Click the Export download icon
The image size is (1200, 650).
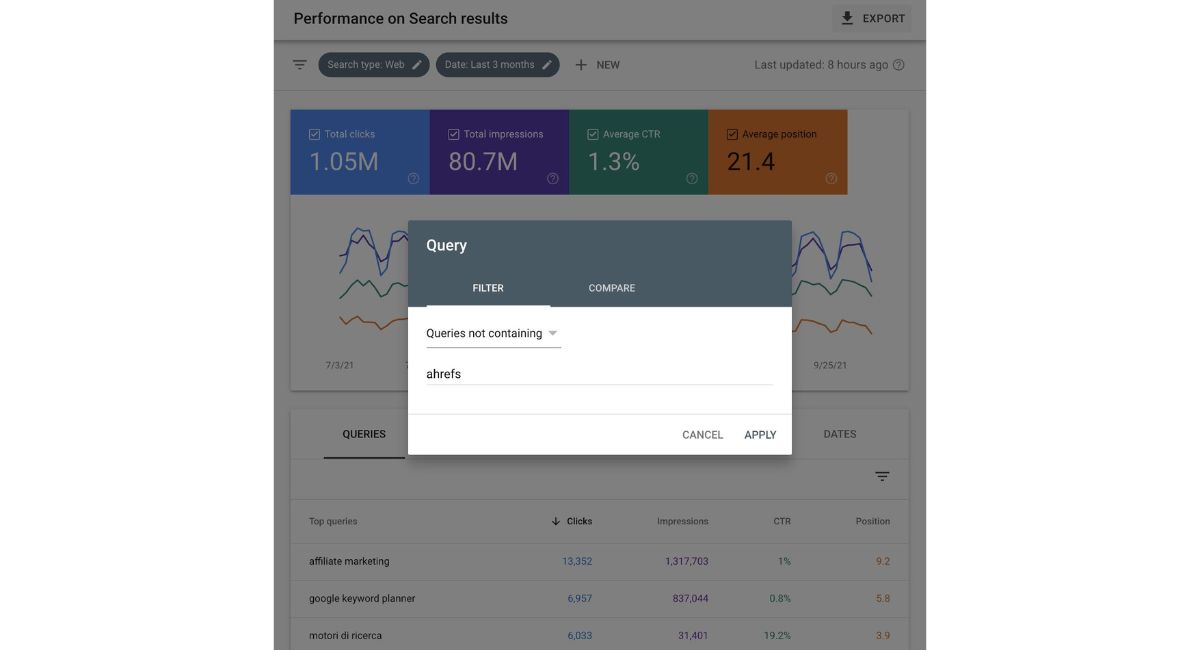point(848,18)
